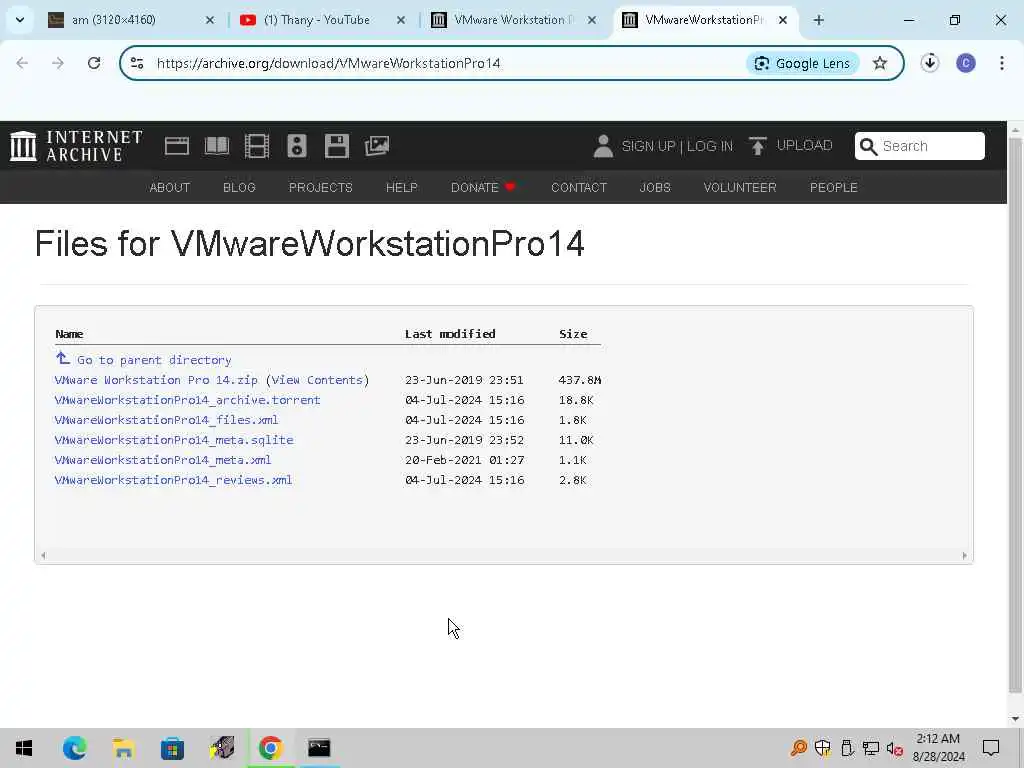Screen dimensions: 1024x768
Task: Open the PEOPLE menu item
Action: pyautogui.click(x=834, y=187)
